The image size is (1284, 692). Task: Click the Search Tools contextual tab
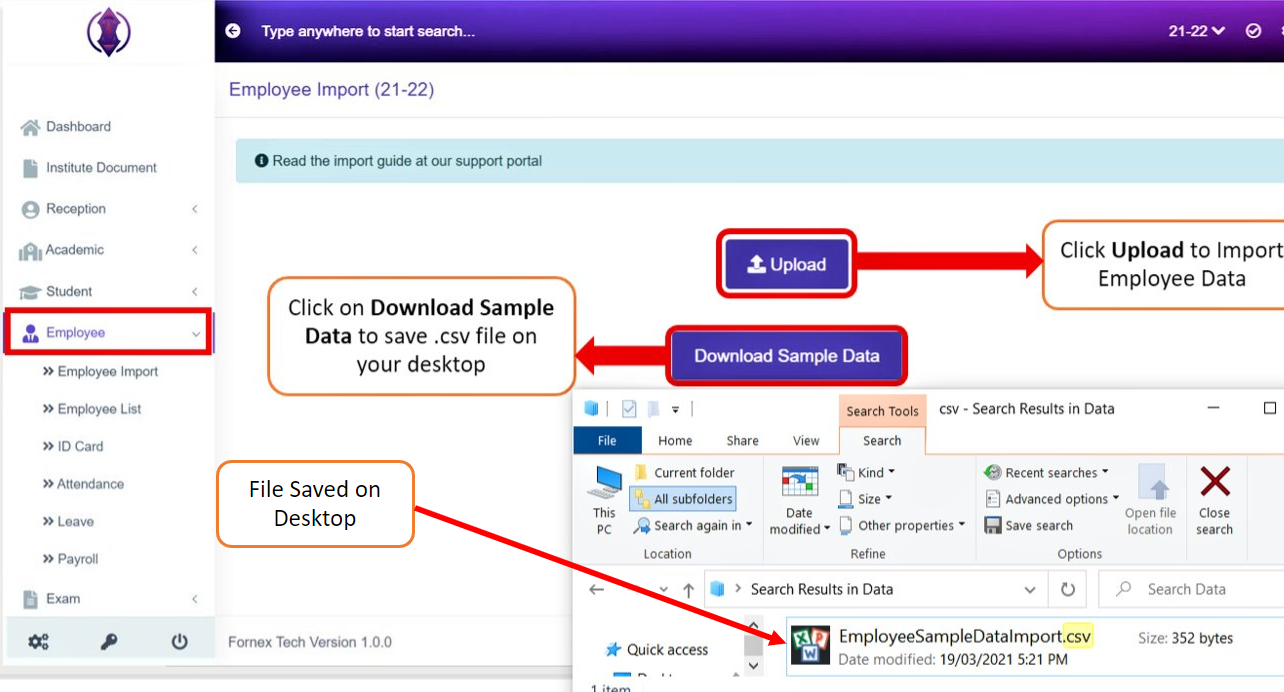click(x=882, y=411)
